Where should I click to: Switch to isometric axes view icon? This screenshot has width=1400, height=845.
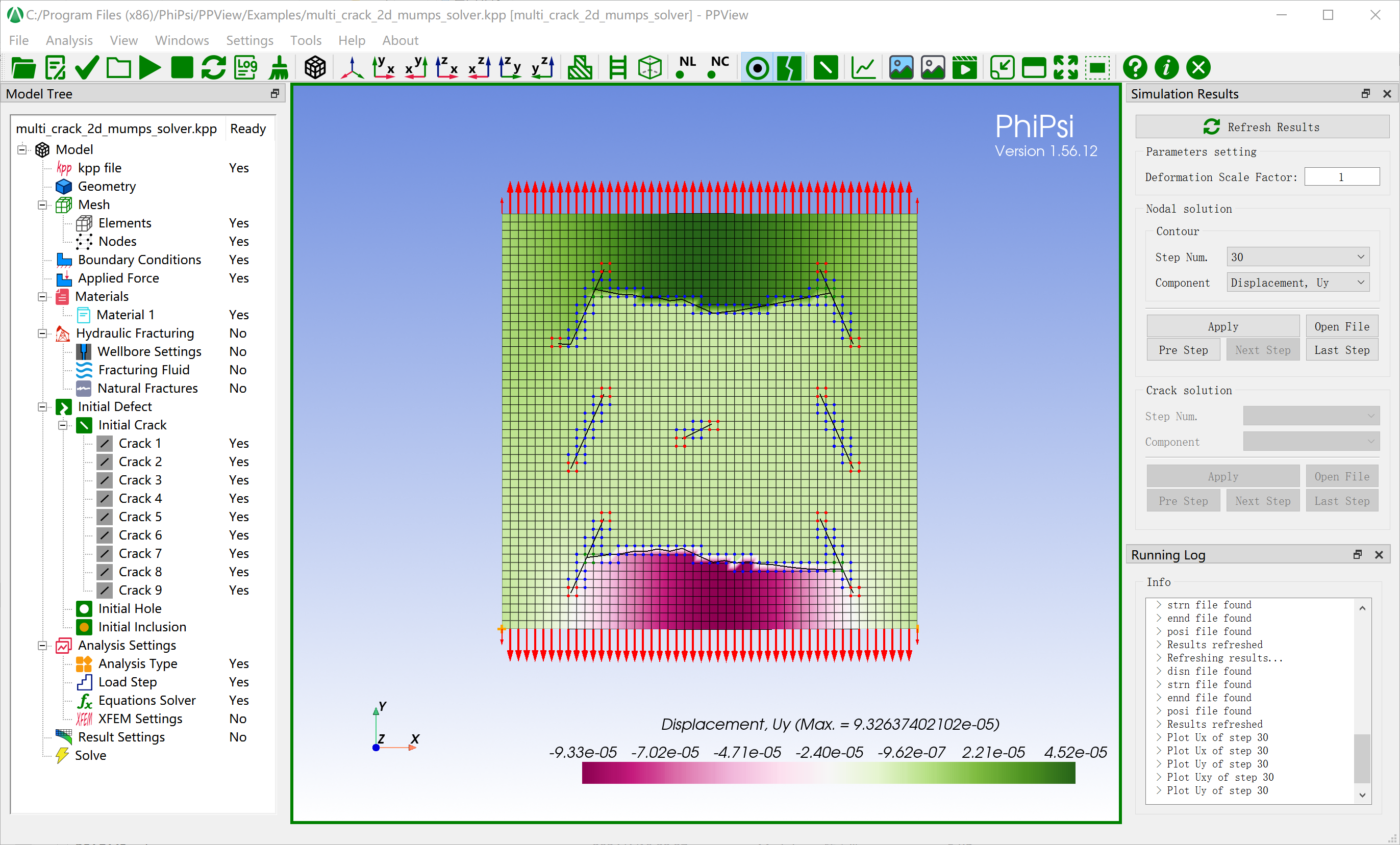pyautogui.click(x=352, y=68)
